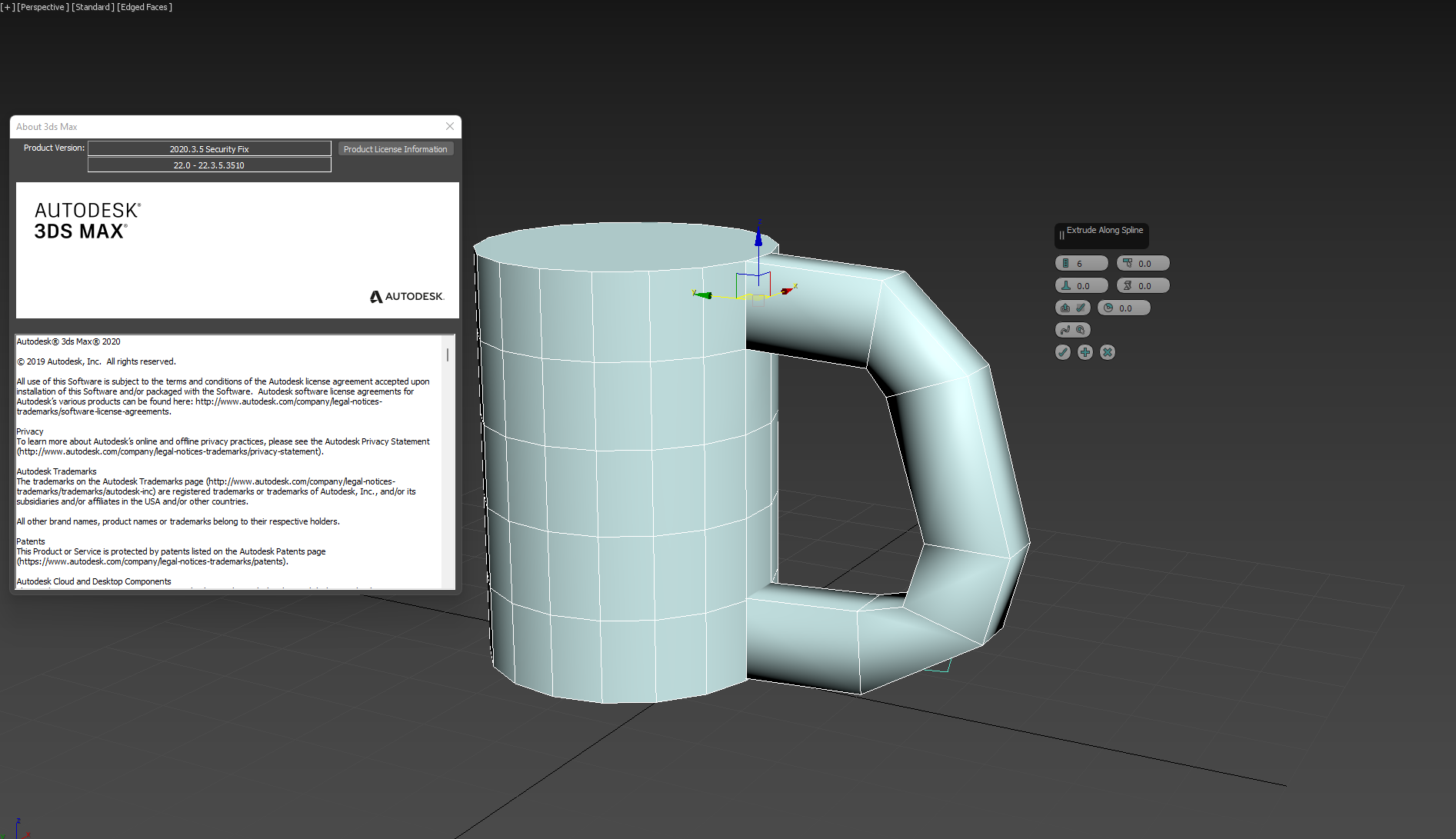Close the About 3ds Max dialog
This screenshot has width=1456, height=839.
click(450, 127)
